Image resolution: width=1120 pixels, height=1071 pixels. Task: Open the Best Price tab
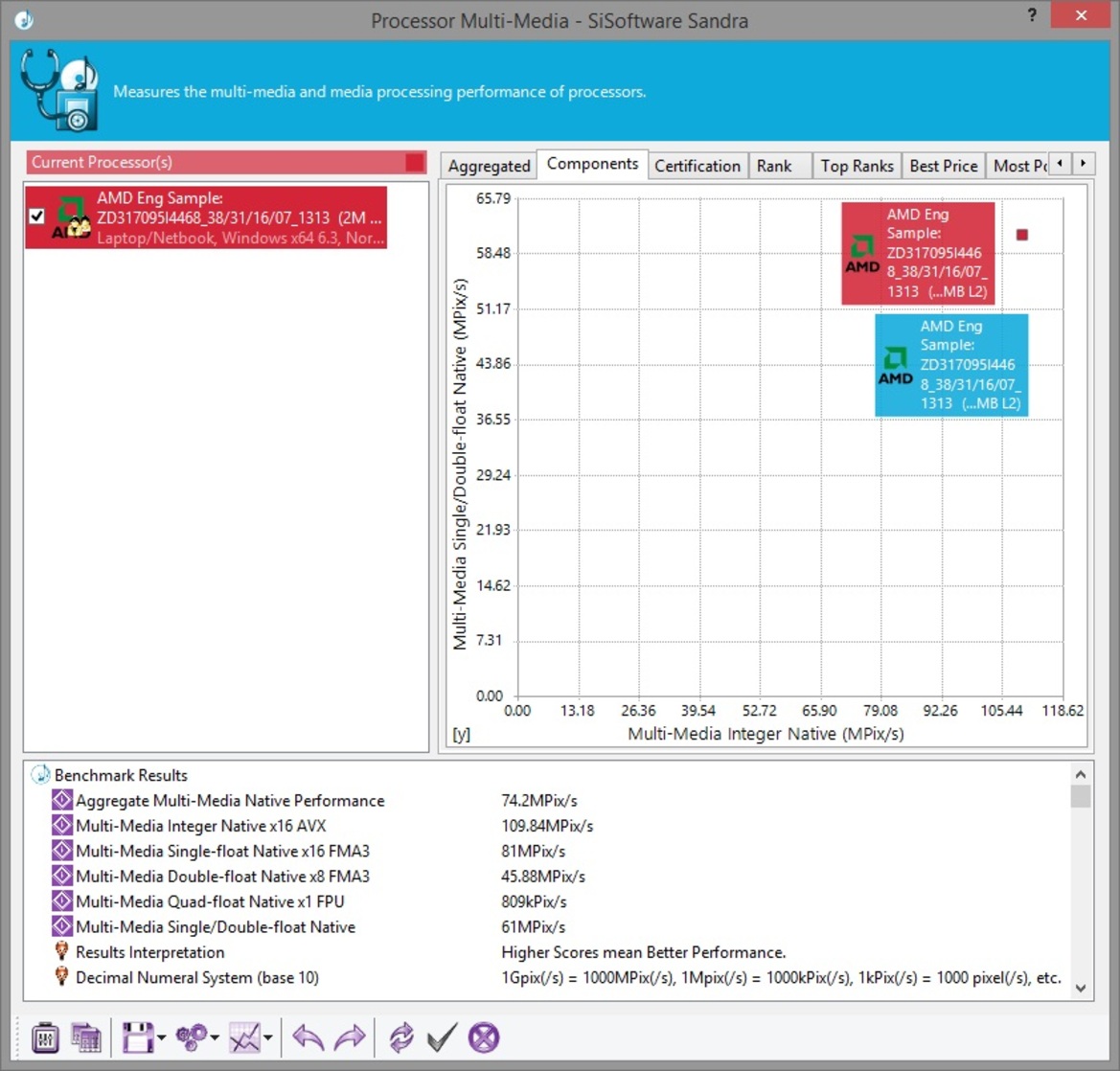[x=944, y=166]
